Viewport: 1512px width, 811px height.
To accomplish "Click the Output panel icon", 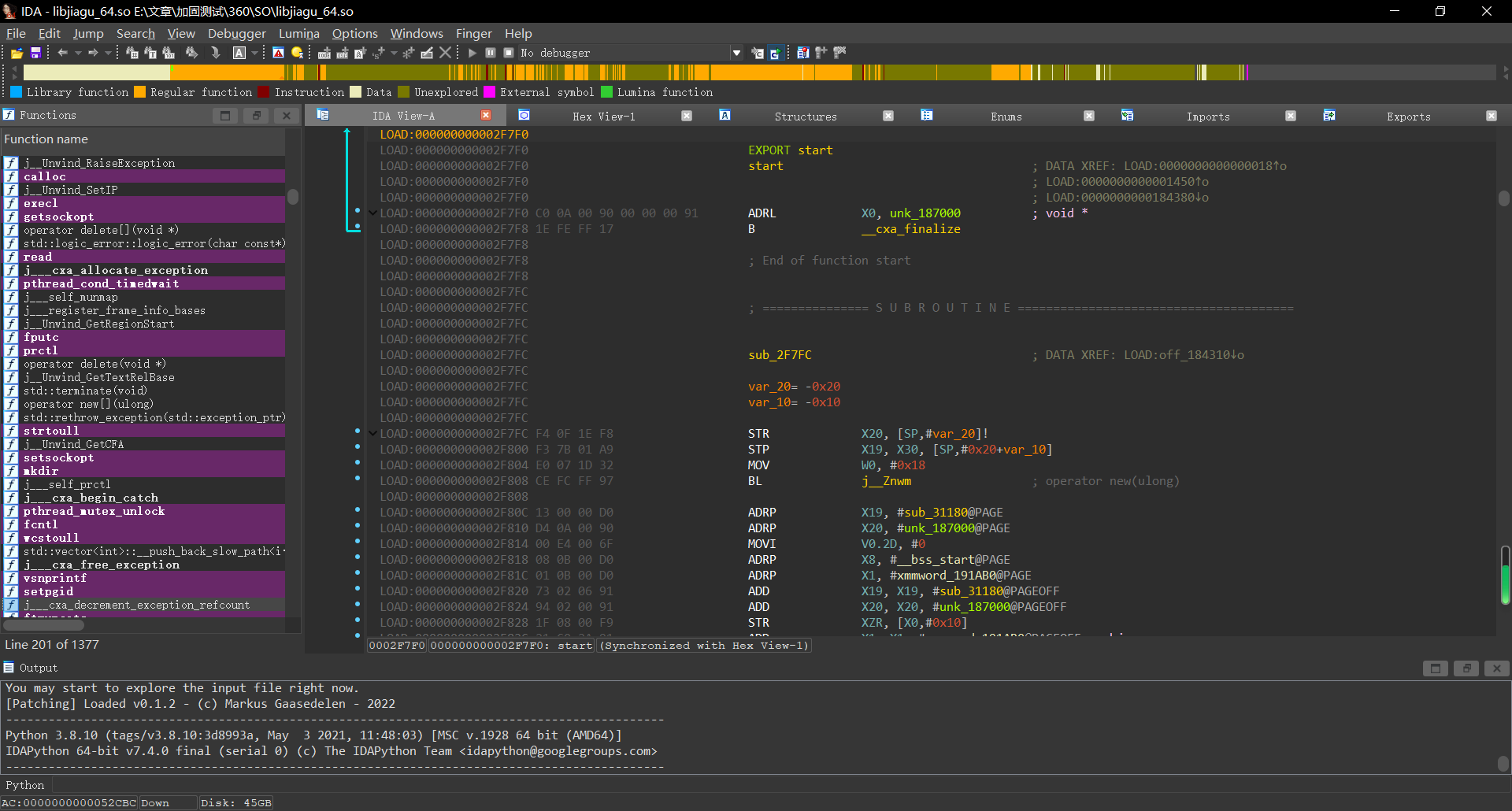I will pyautogui.click(x=9, y=668).
